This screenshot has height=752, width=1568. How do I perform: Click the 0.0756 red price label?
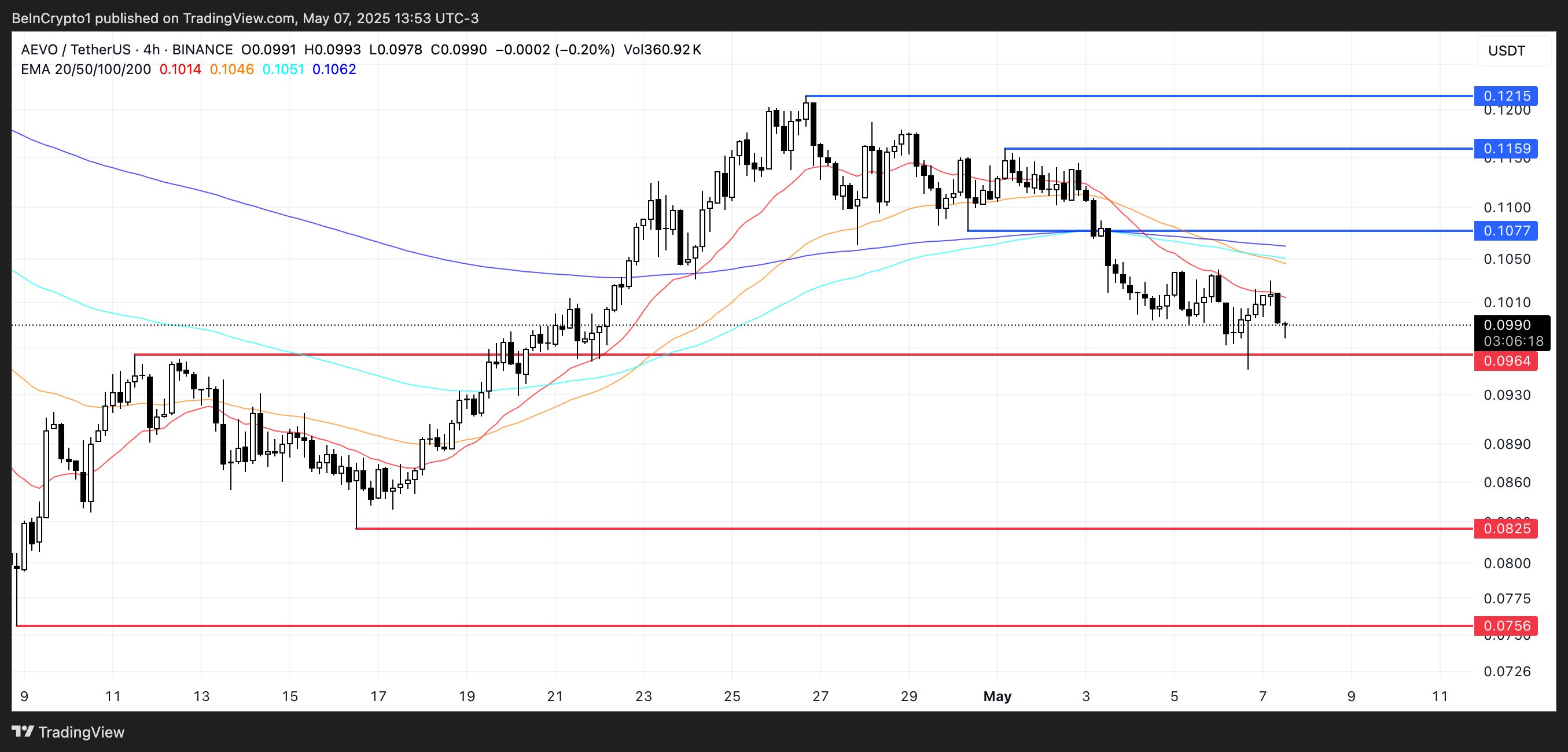(x=1506, y=625)
